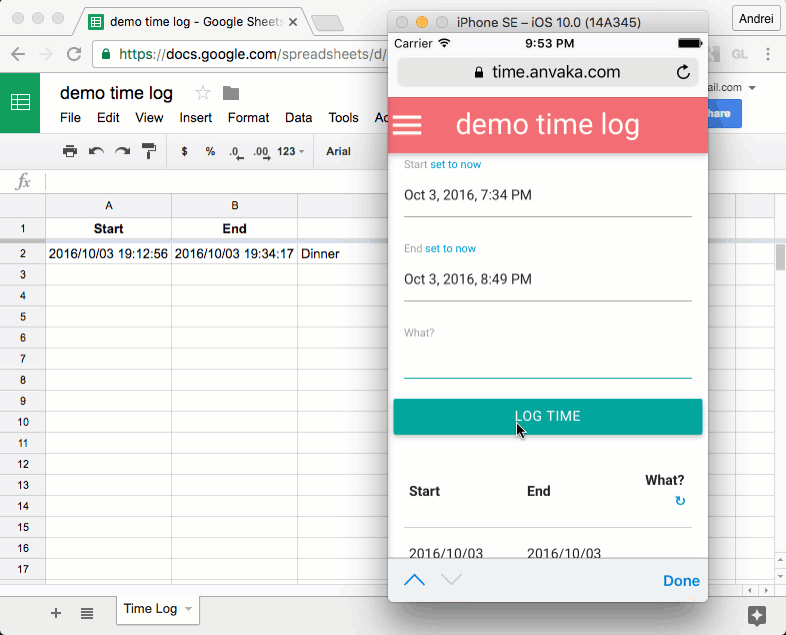Open the Explore icon at bottom right
The width and height of the screenshot is (786, 635).
point(757,615)
